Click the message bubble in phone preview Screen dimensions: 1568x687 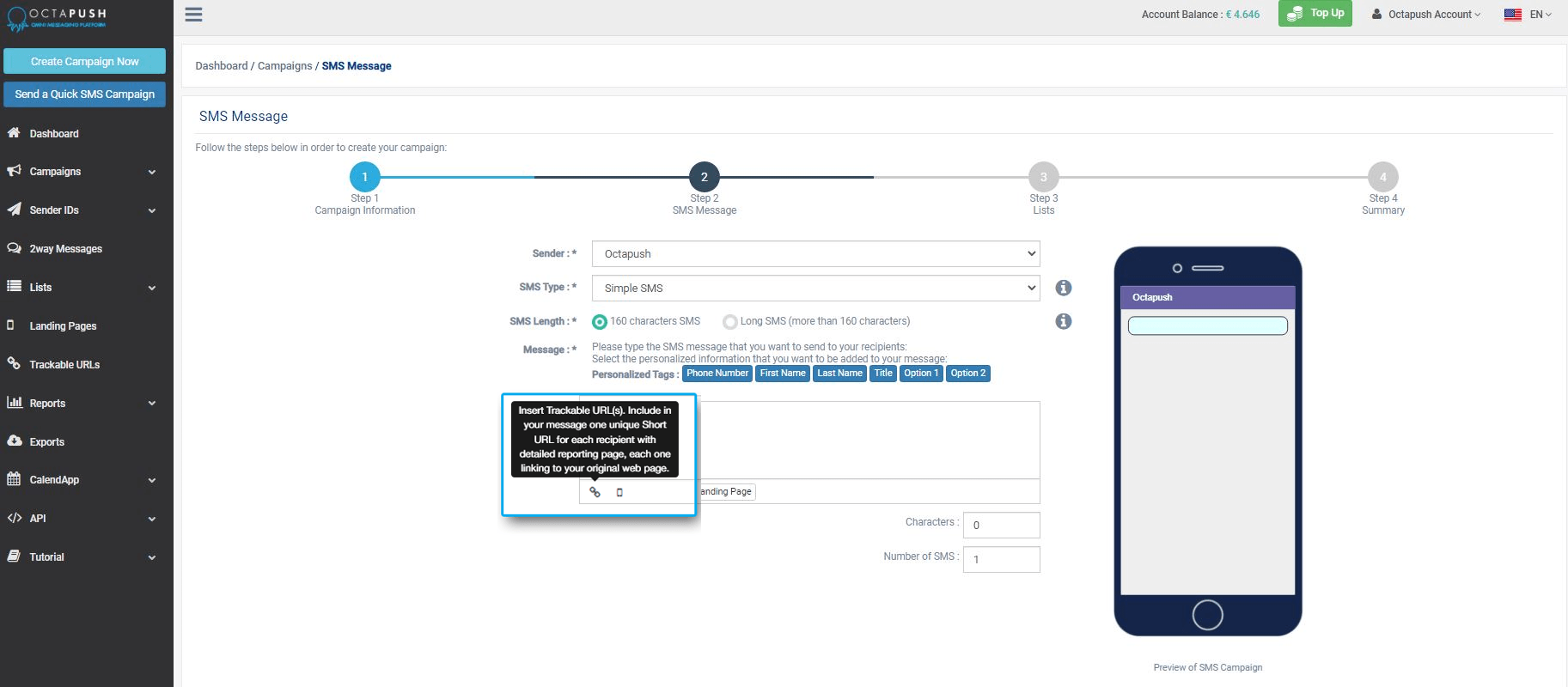pos(1207,325)
